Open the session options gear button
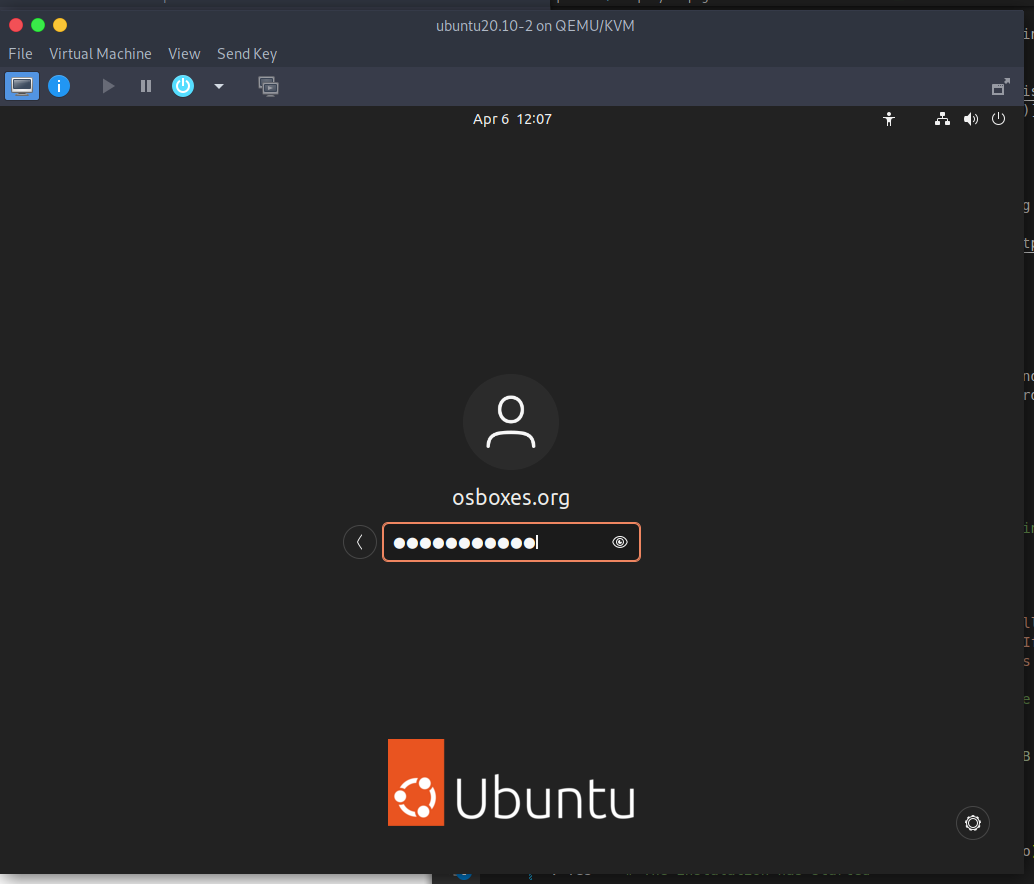The height and width of the screenshot is (884, 1034). pos(973,823)
